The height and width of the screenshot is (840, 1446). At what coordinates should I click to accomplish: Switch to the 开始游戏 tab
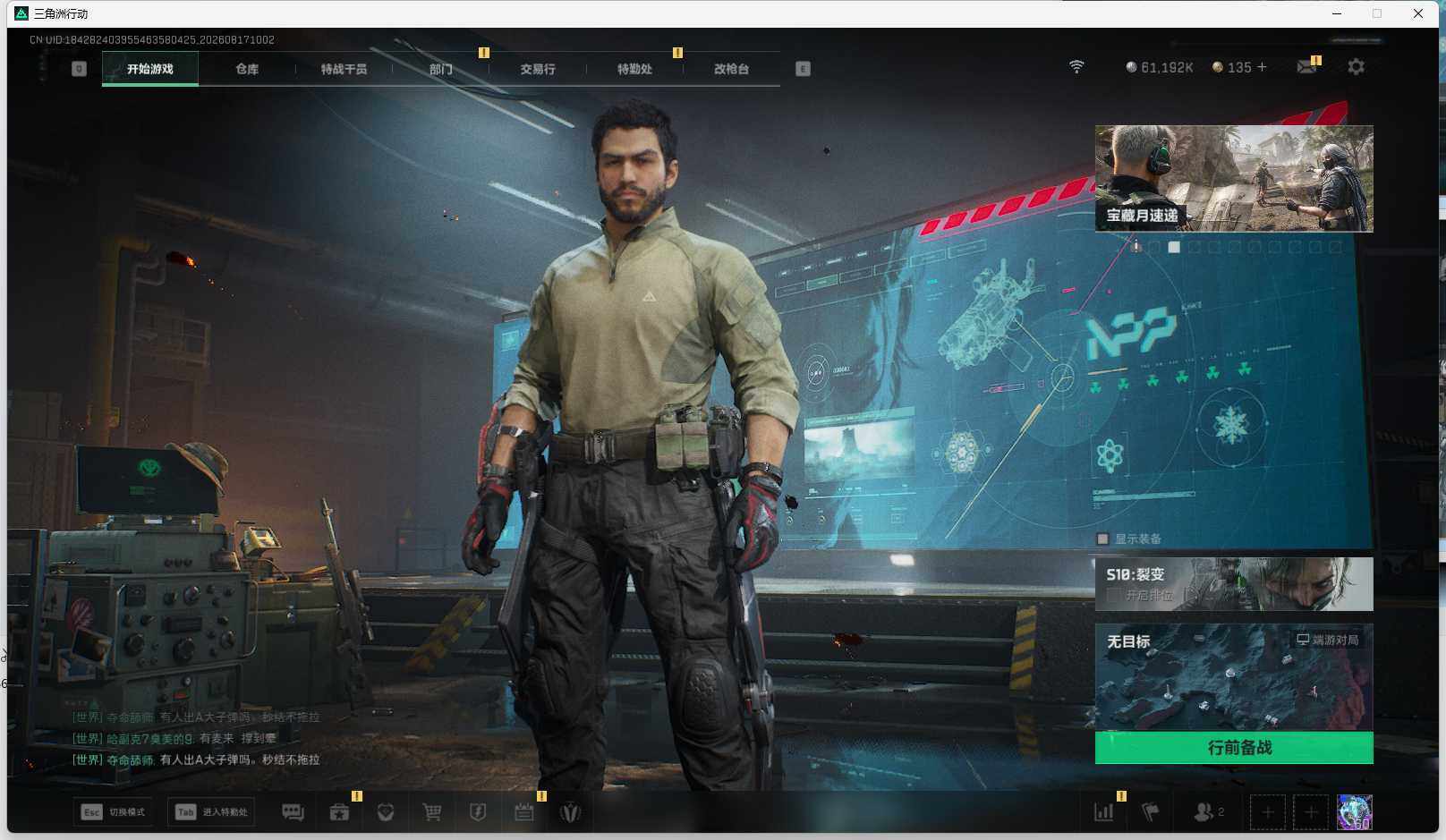pos(150,69)
